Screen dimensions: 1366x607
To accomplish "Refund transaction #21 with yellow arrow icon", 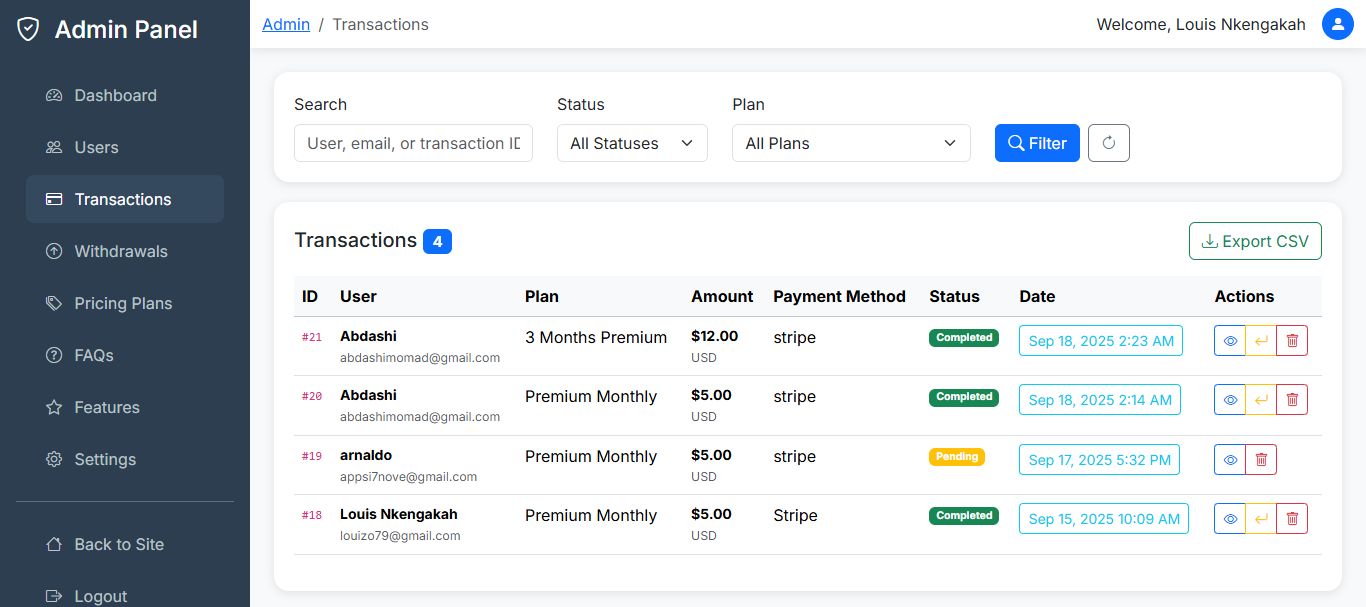I will tap(1261, 341).
